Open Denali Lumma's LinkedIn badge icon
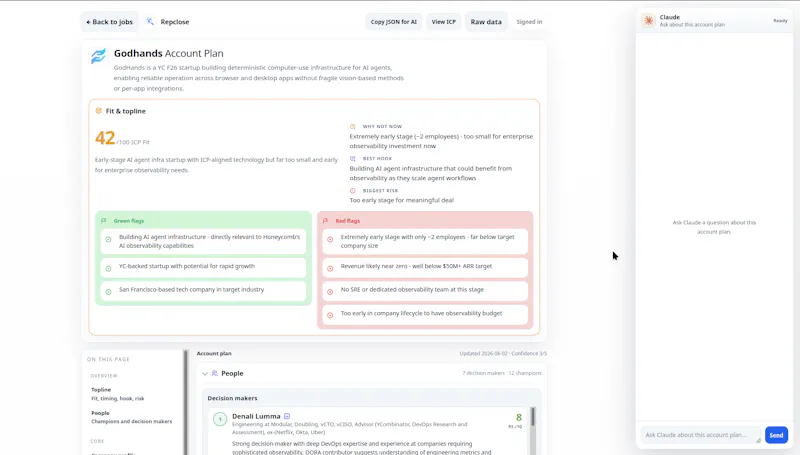The image size is (800, 455). point(287,416)
